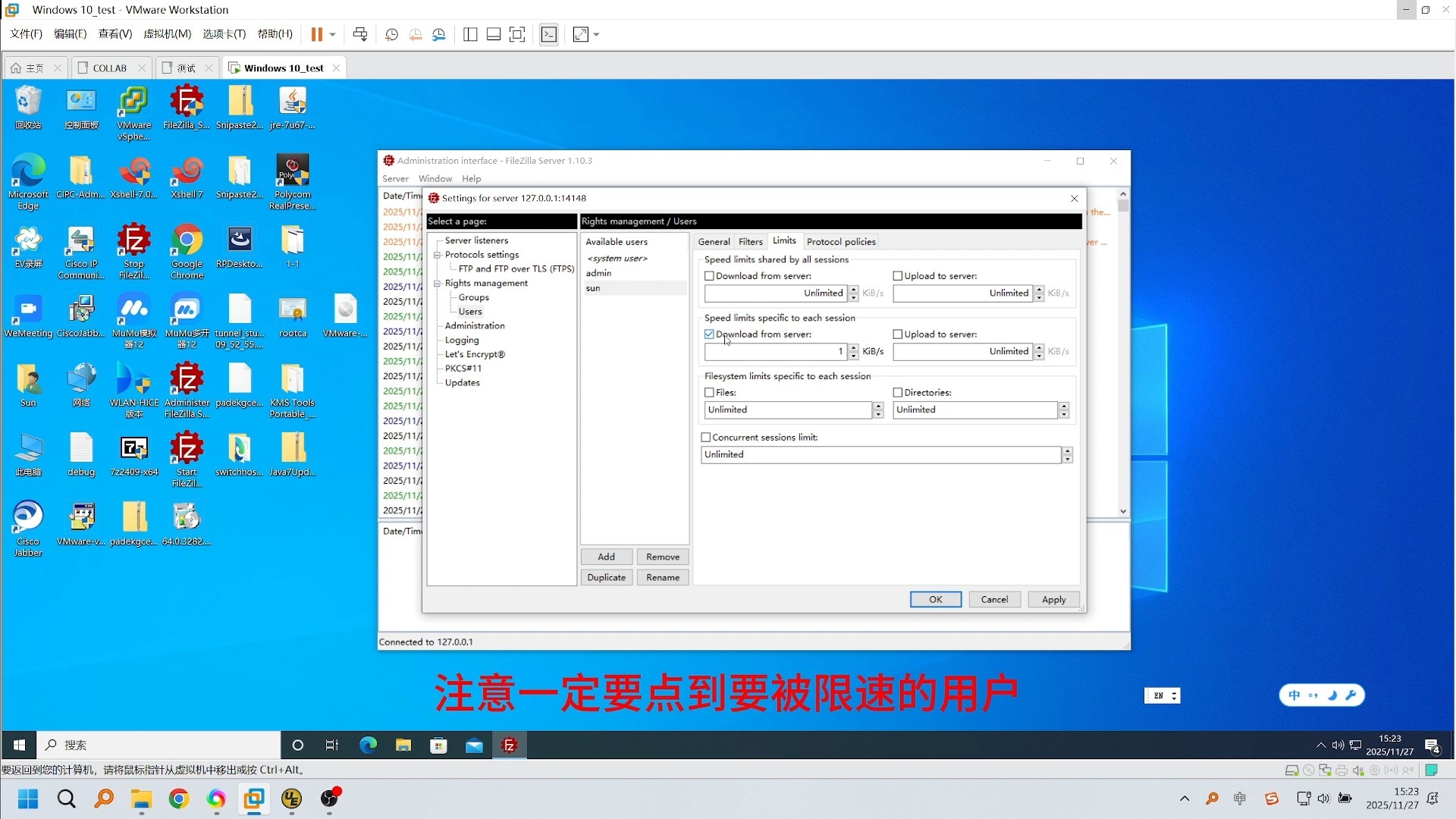Click the guest taskbar search box
Viewport: 1456px width, 819px height.
point(159,745)
